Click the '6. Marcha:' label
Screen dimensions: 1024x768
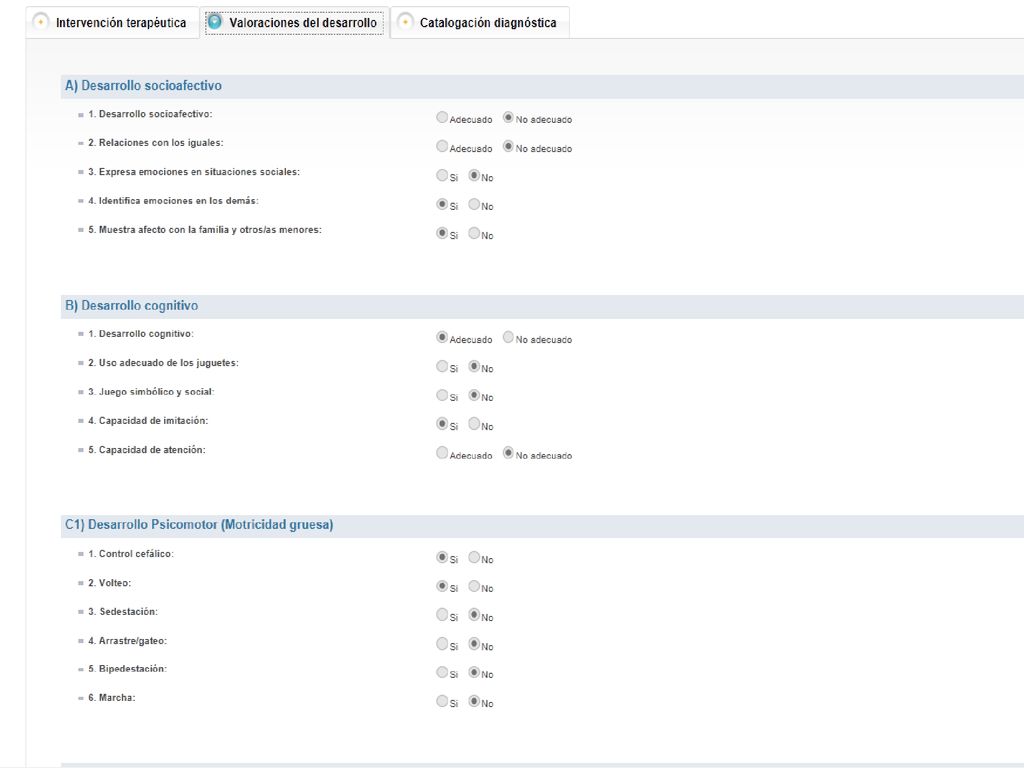[112, 698]
